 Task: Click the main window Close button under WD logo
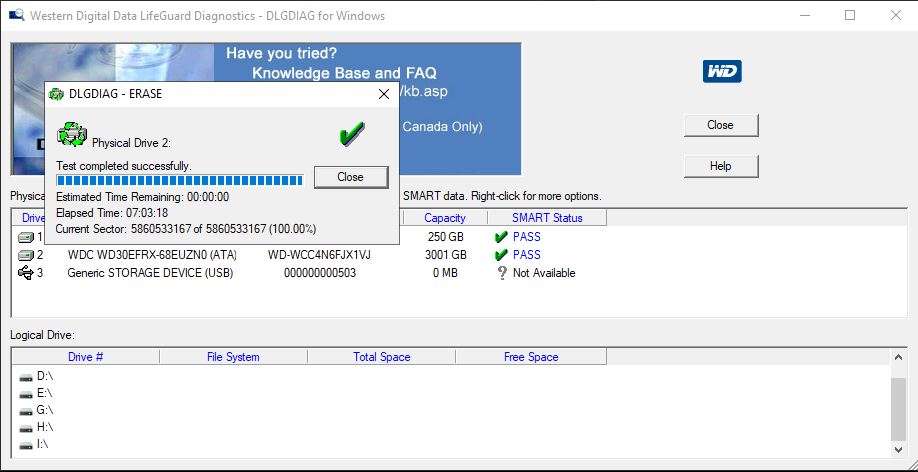pos(720,125)
